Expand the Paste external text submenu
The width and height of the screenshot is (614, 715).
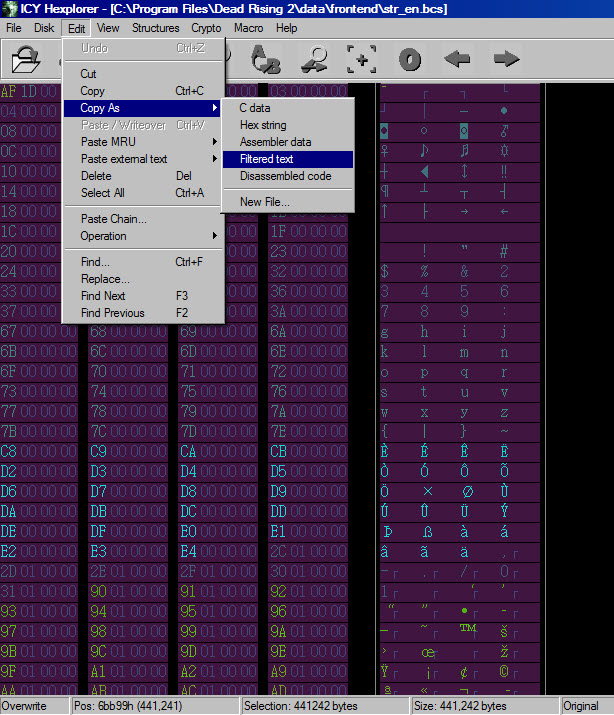point(143,159)
